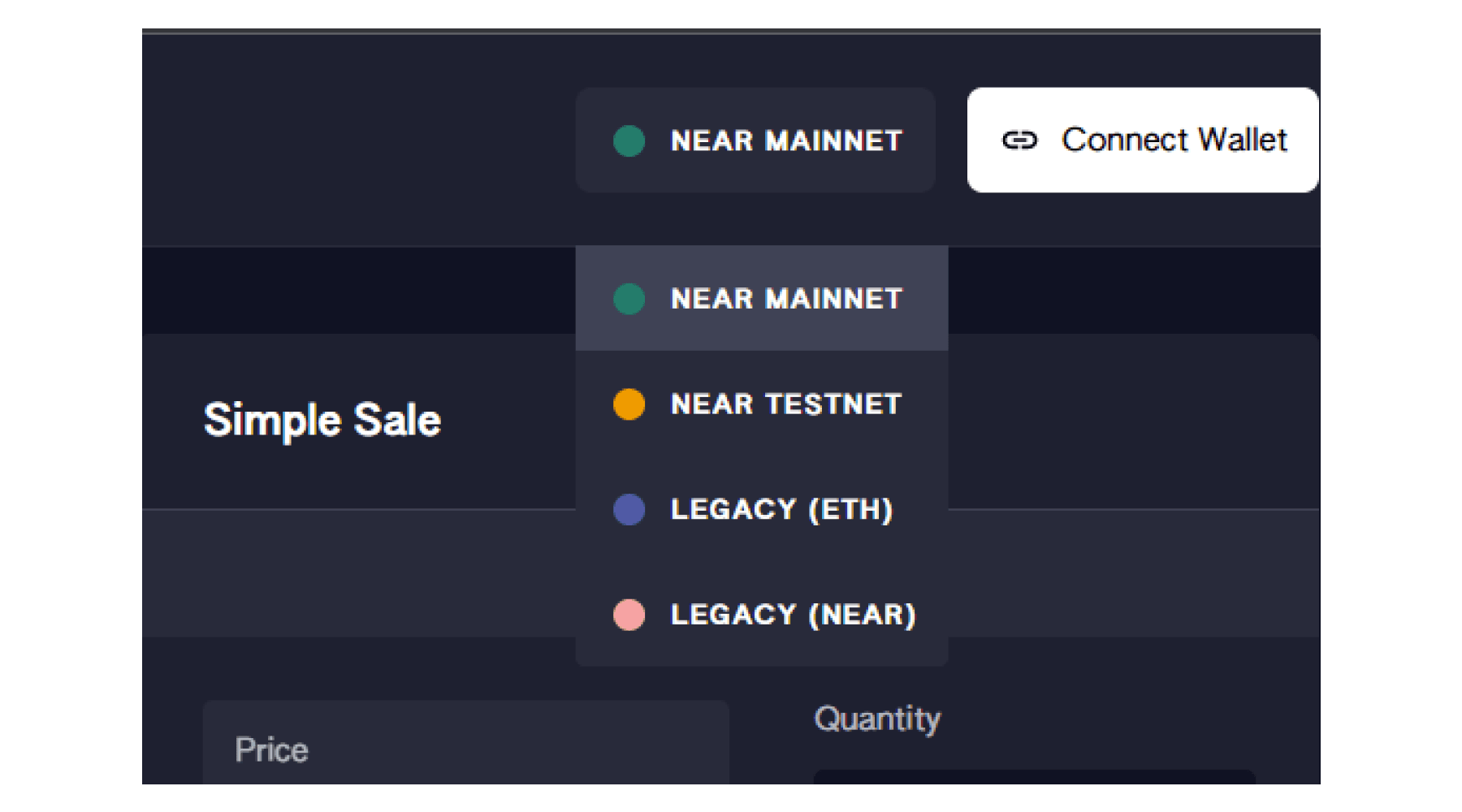Collapse the NEAR MAINNET network selector
Viewport: 1462px width, 812px height.
[755, 140]
